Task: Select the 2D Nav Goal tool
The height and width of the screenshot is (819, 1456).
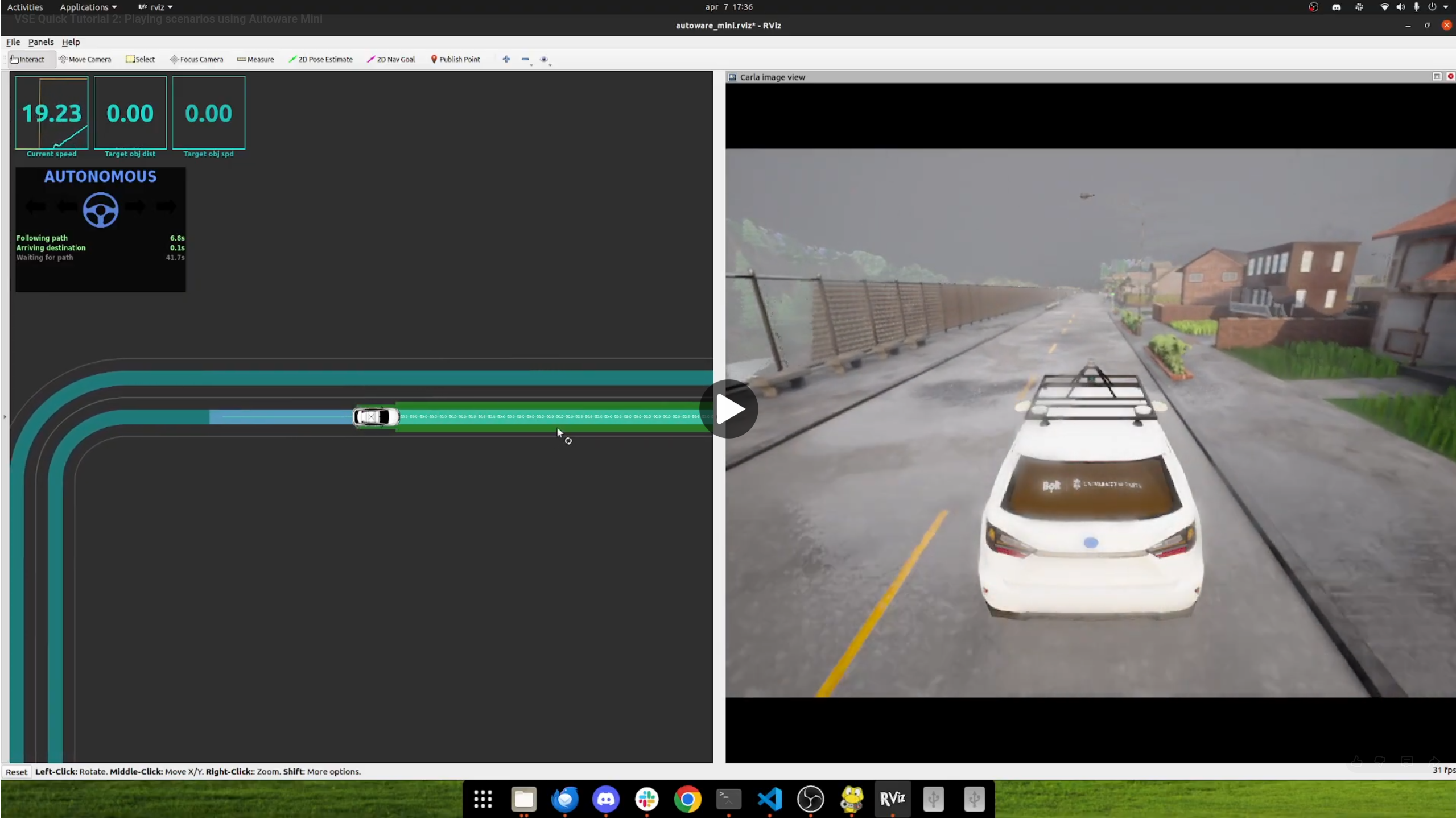Action: pyautogui.click(x=391, y=59)
